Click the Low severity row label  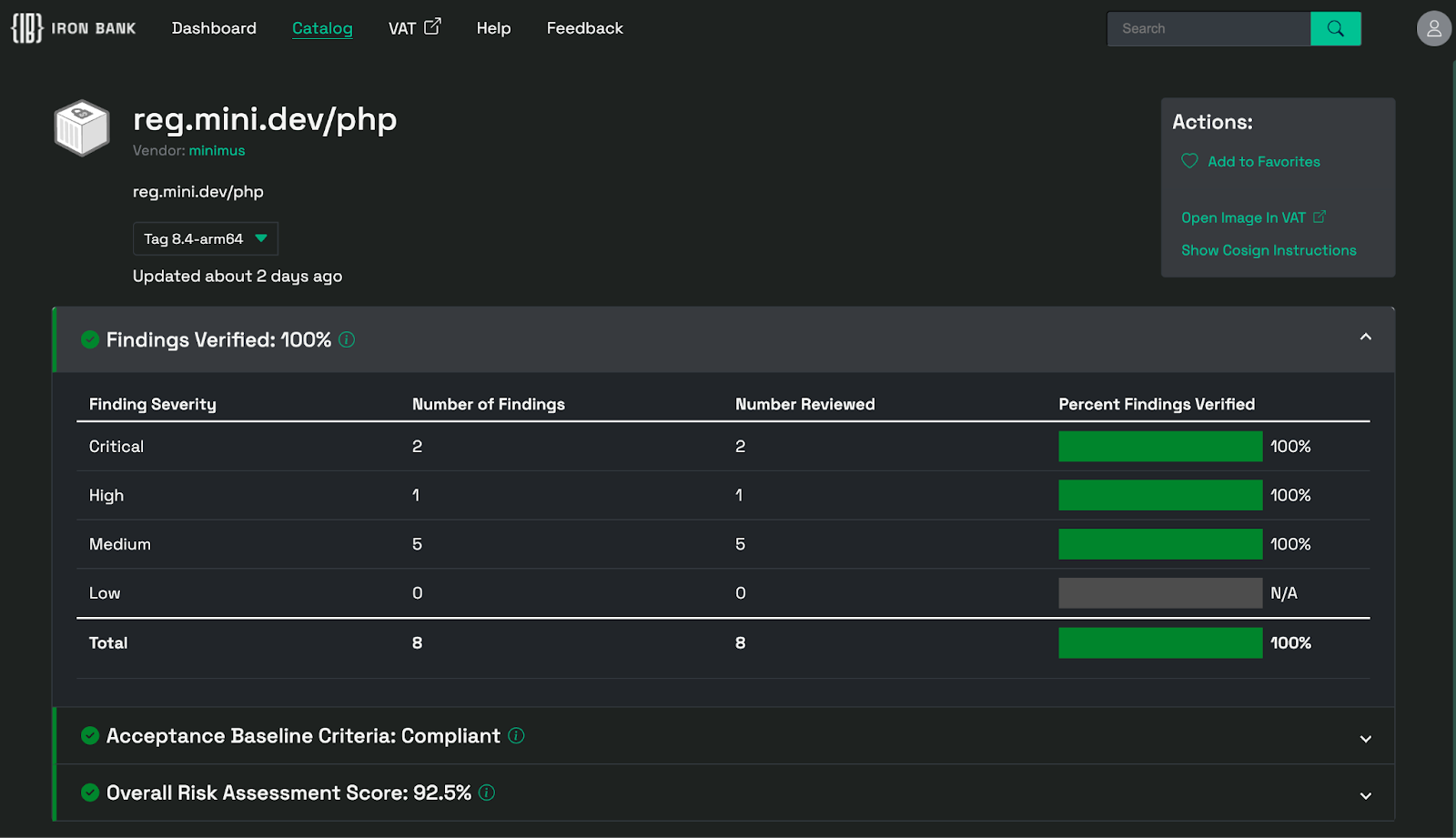point(105,593)
